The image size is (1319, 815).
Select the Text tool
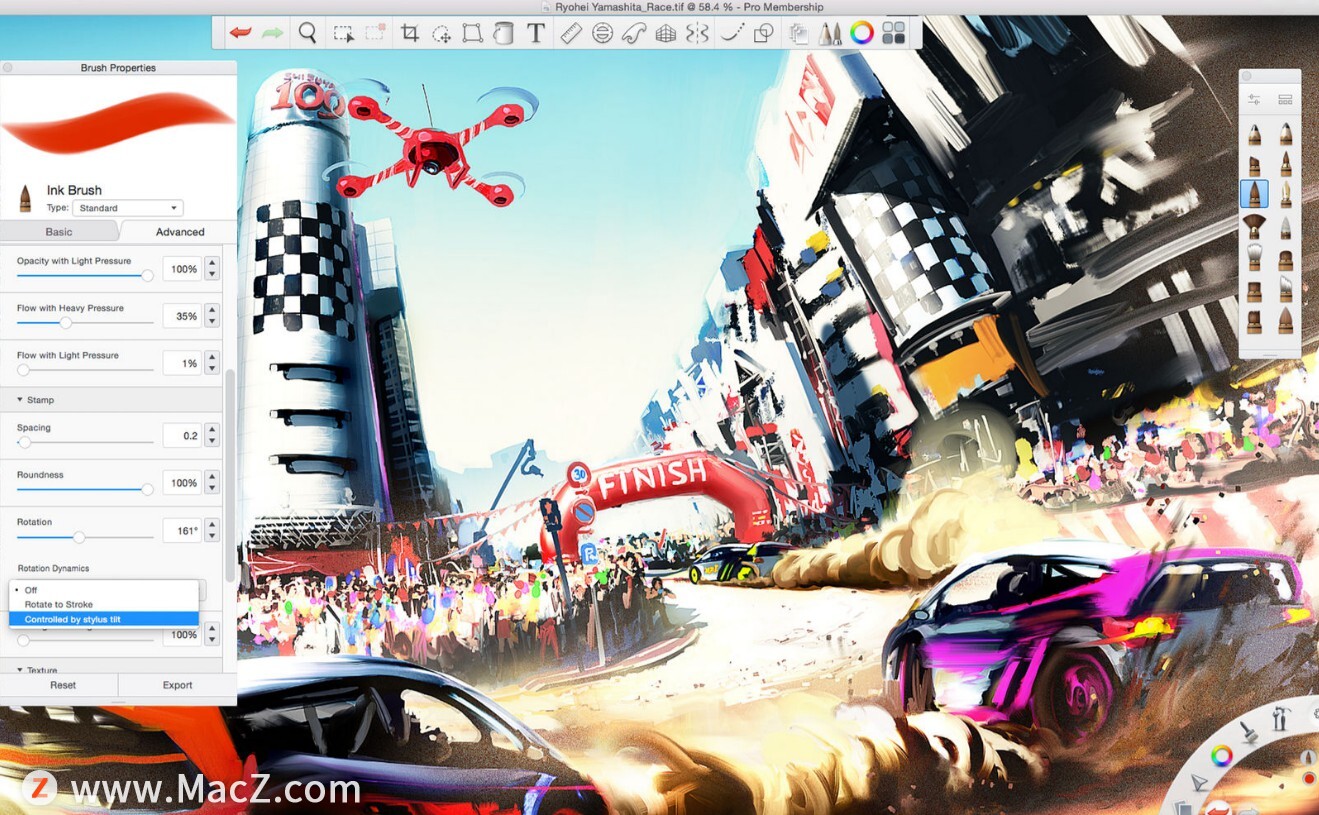pyautogui.click(x=536, y=33)
